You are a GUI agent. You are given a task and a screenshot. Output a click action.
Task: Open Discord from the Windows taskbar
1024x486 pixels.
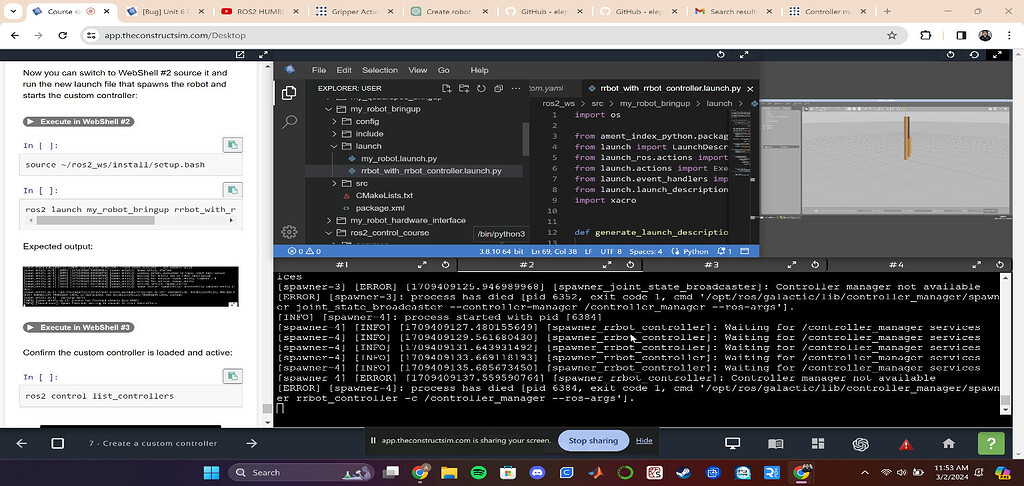click(x=537, y=472)
